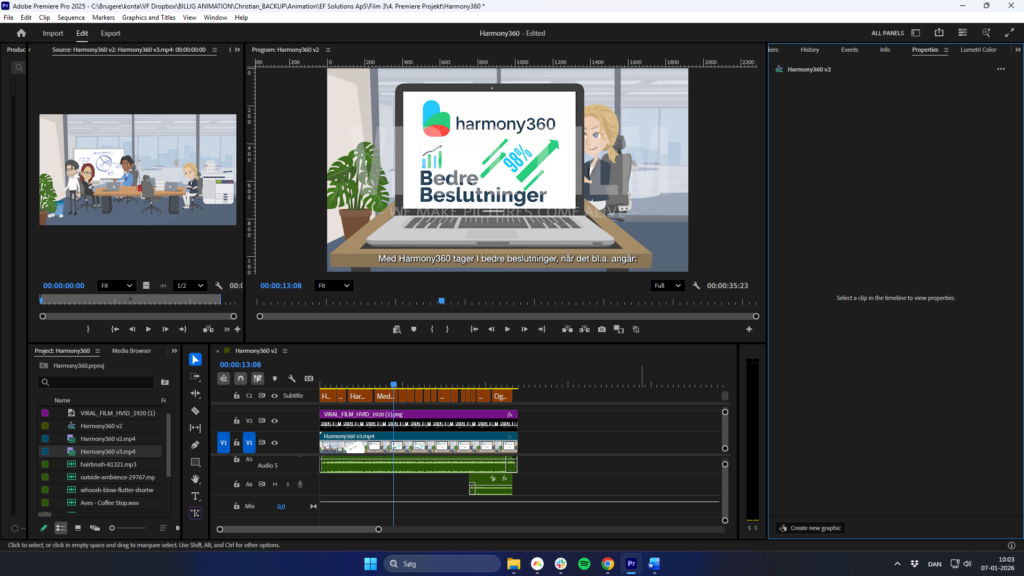Switch to Lumetri Color tab
The image size is (1024, 576).
(x=978, y=50)
